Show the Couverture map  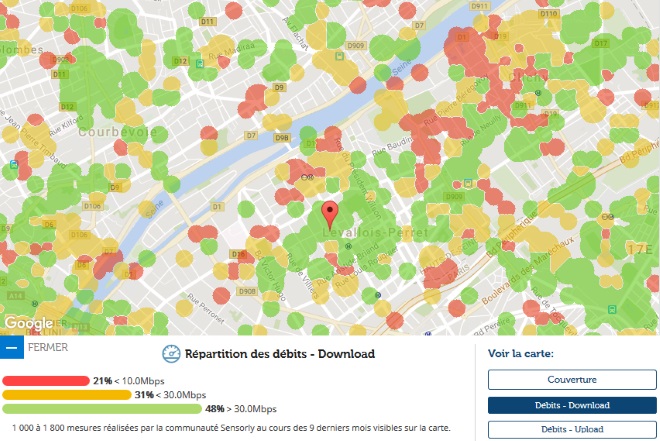pyautogui.click(x=571, y=380)
